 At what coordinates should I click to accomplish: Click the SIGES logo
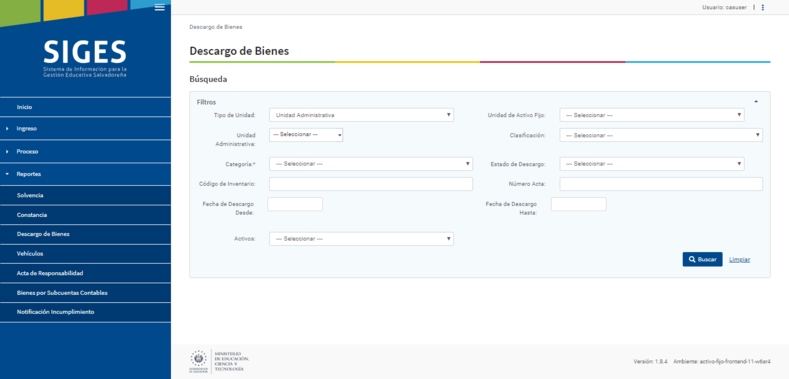(x=85, y=58)
